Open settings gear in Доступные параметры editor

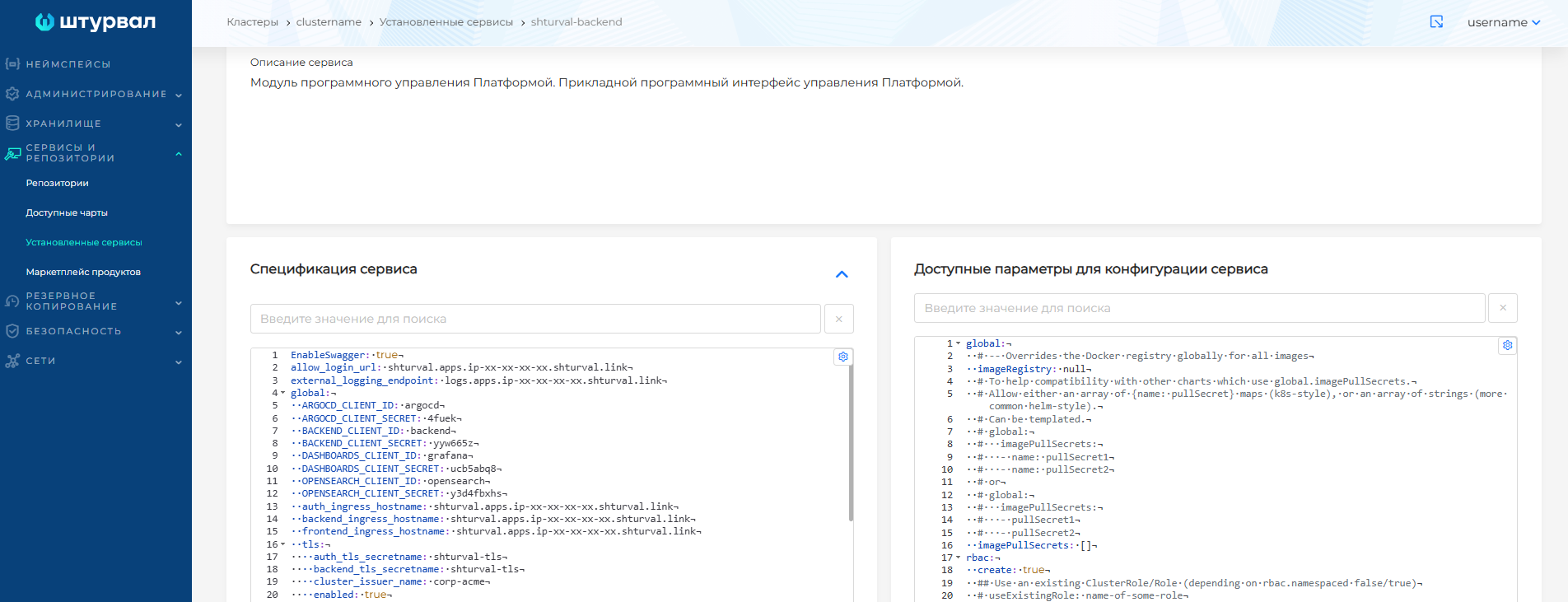tap(1507, 345)
